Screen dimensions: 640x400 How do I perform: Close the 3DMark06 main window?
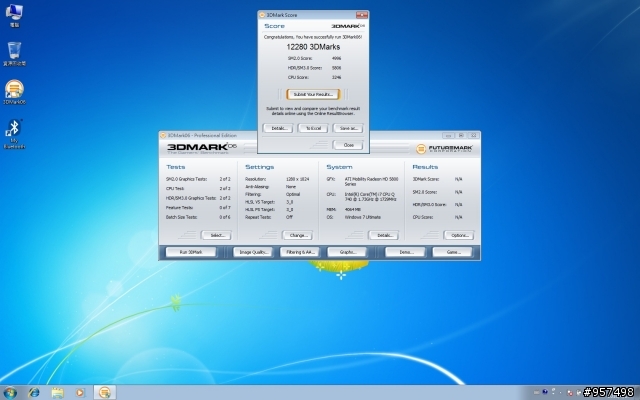tap(473, 135)
